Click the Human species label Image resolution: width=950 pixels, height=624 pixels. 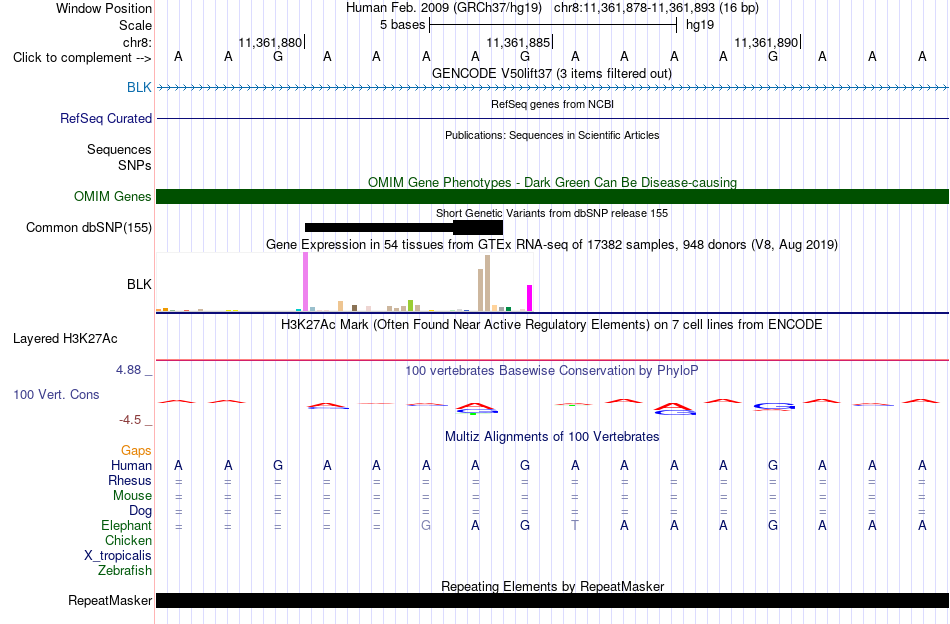pyautogui.click(x=131, y=465)
